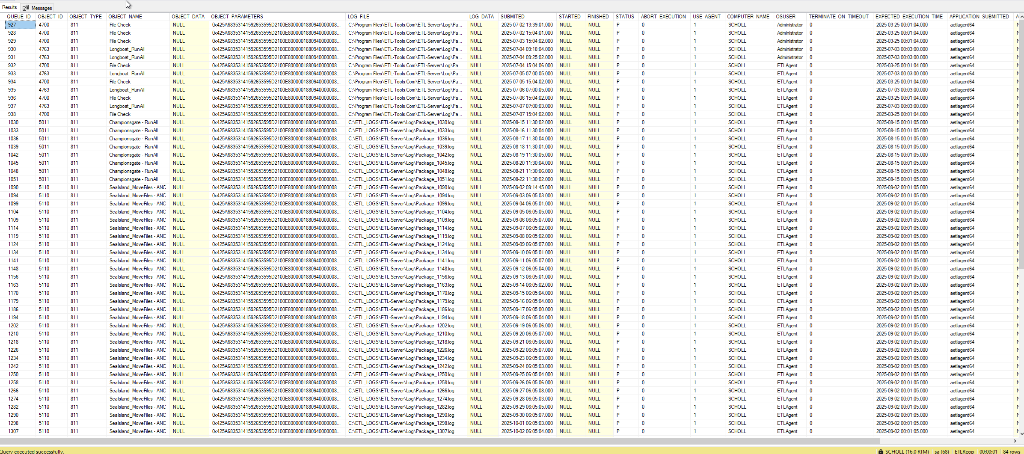Viewport: 1024px width, 454px height.
Task: Select the ABORT EXECUTION column header
Action: point(665,16)
